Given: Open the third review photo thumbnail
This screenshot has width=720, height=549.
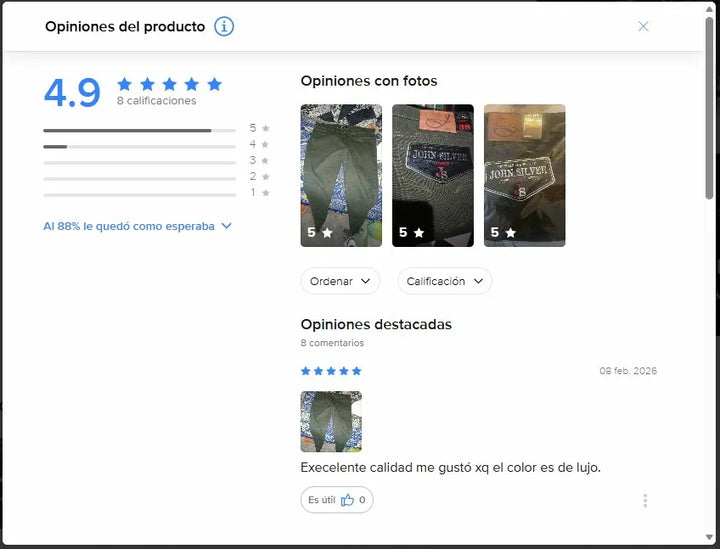Looking at the screenshot, I should pyautogui.click(x=524, y=175).
